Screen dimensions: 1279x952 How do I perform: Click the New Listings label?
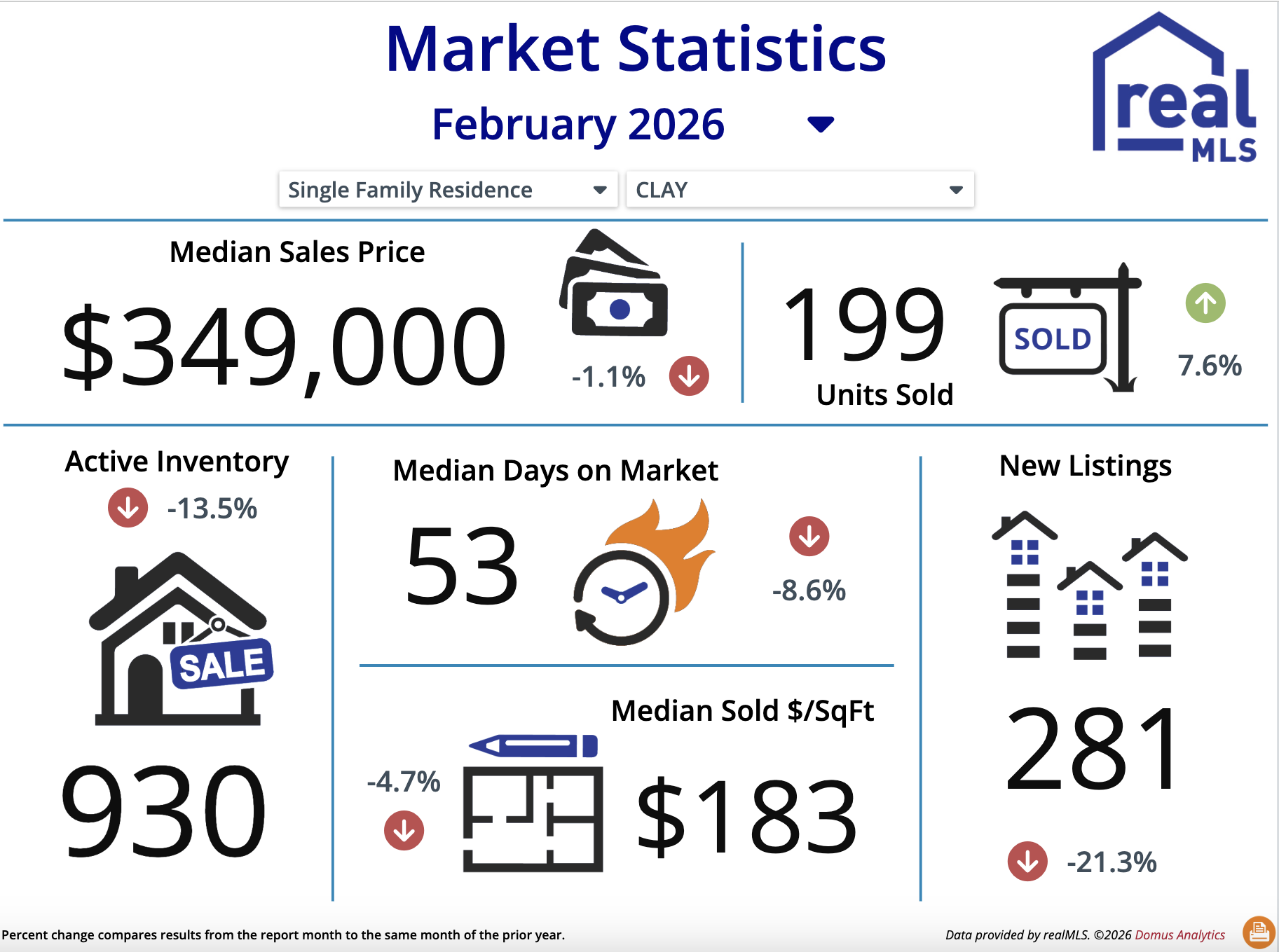(x=1086, y=466)
